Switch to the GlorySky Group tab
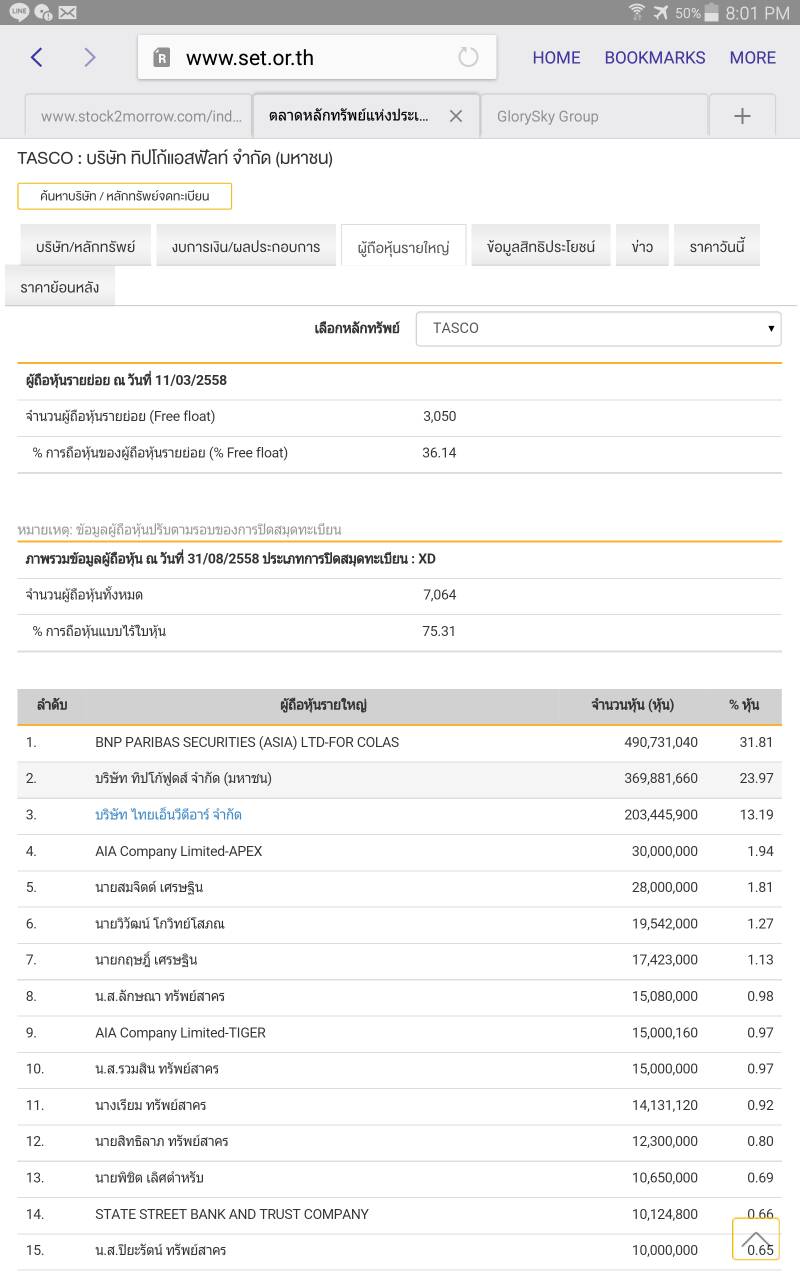 point(594,116)
